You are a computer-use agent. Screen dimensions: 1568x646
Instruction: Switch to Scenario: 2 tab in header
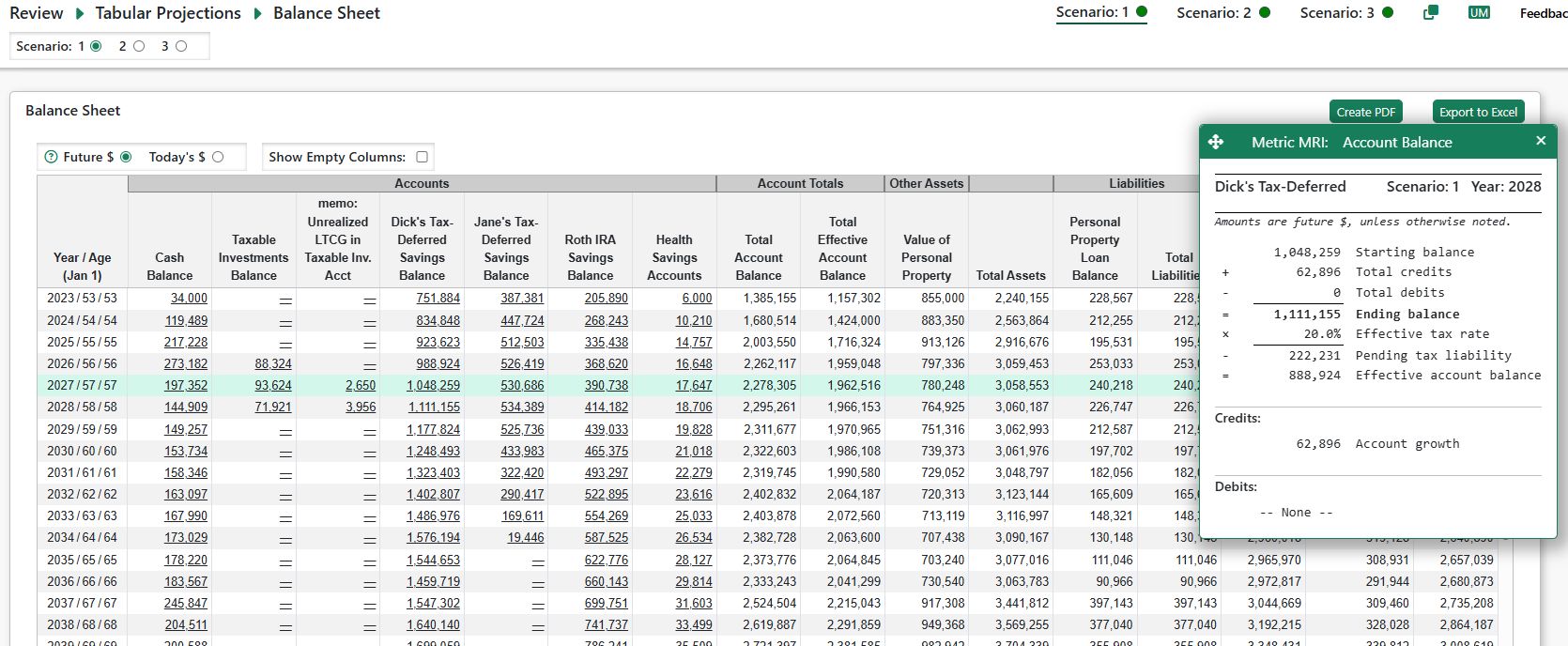pos(1223,12)
